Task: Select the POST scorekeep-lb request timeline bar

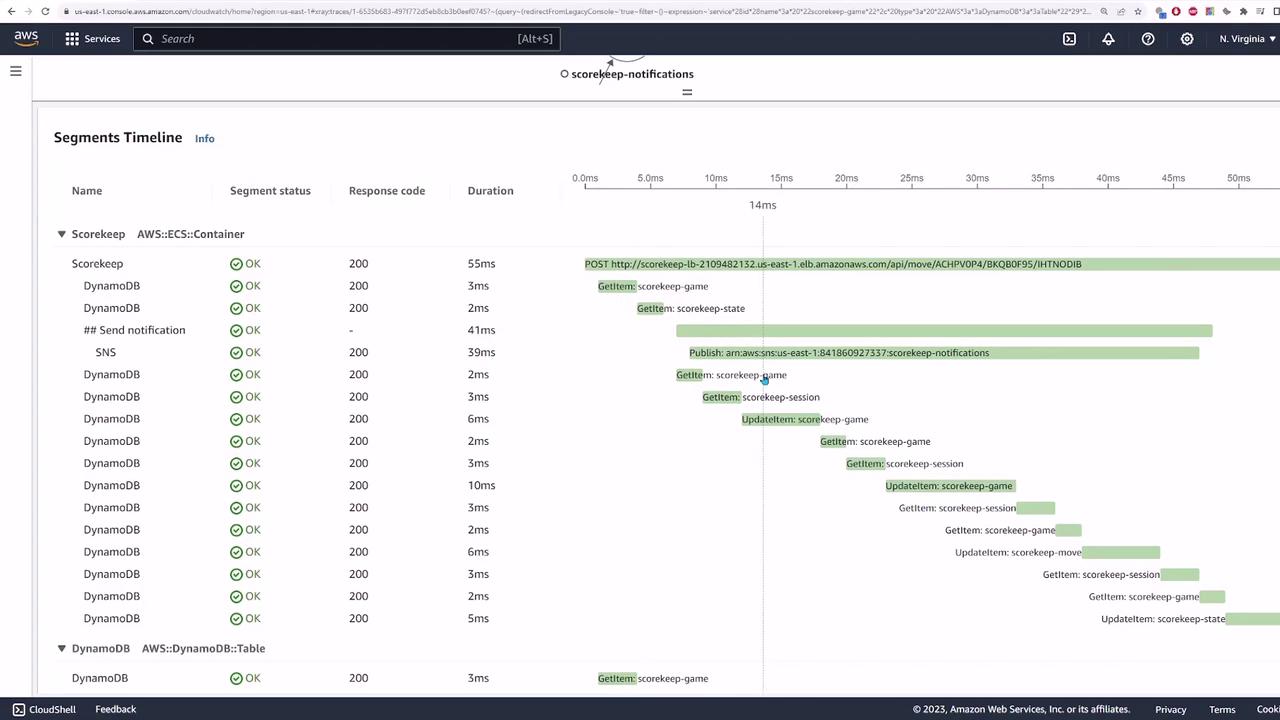Action: [x=932, y=264]
